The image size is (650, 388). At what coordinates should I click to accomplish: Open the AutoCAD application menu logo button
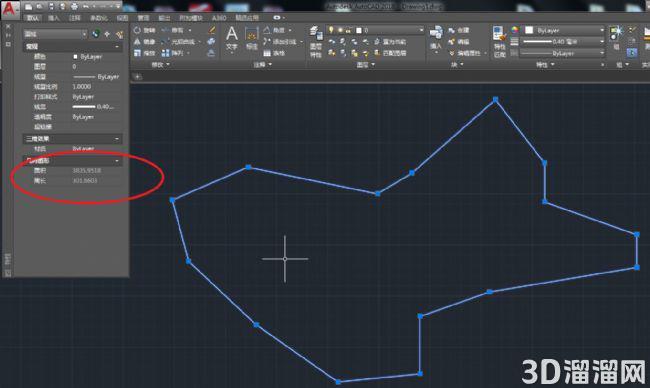pos(9,9)
